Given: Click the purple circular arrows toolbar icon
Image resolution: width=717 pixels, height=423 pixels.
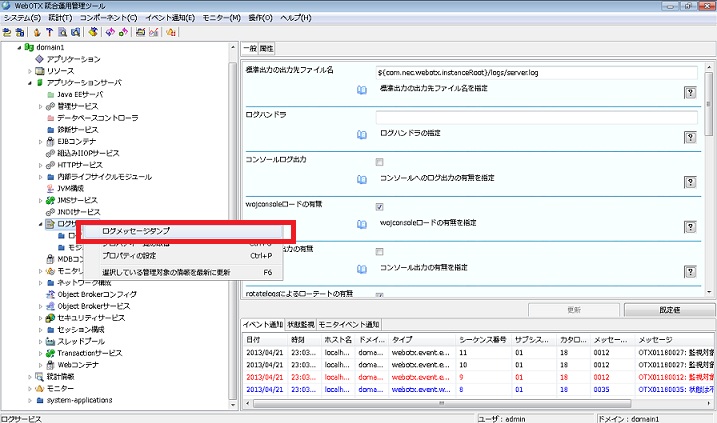Looking at the screenshot, I should [110, 32].
